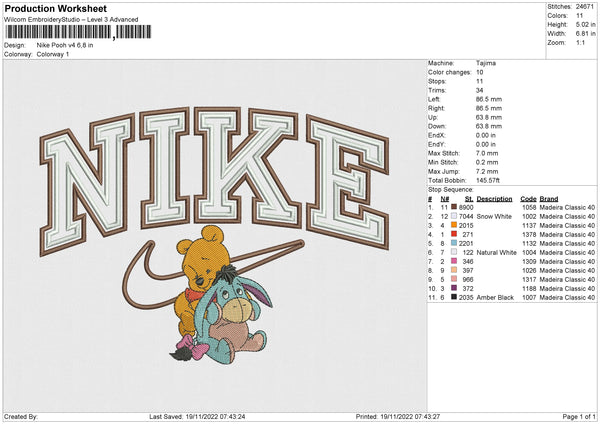The image size is (600, 424).
Task: Click the 'Production Worksheet' title
Action: click(55, 8)
